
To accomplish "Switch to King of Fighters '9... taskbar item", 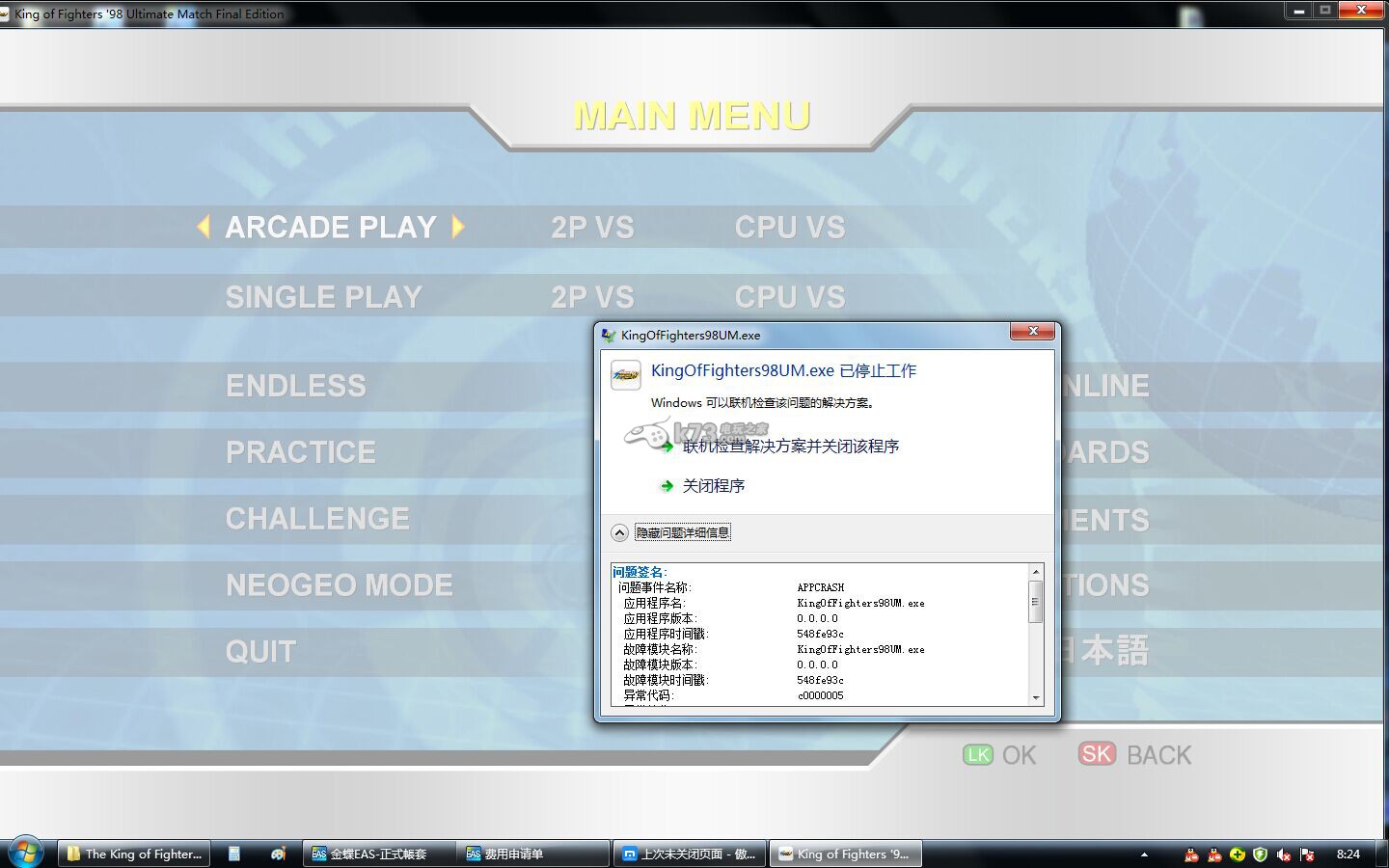I will click(846, 854).
